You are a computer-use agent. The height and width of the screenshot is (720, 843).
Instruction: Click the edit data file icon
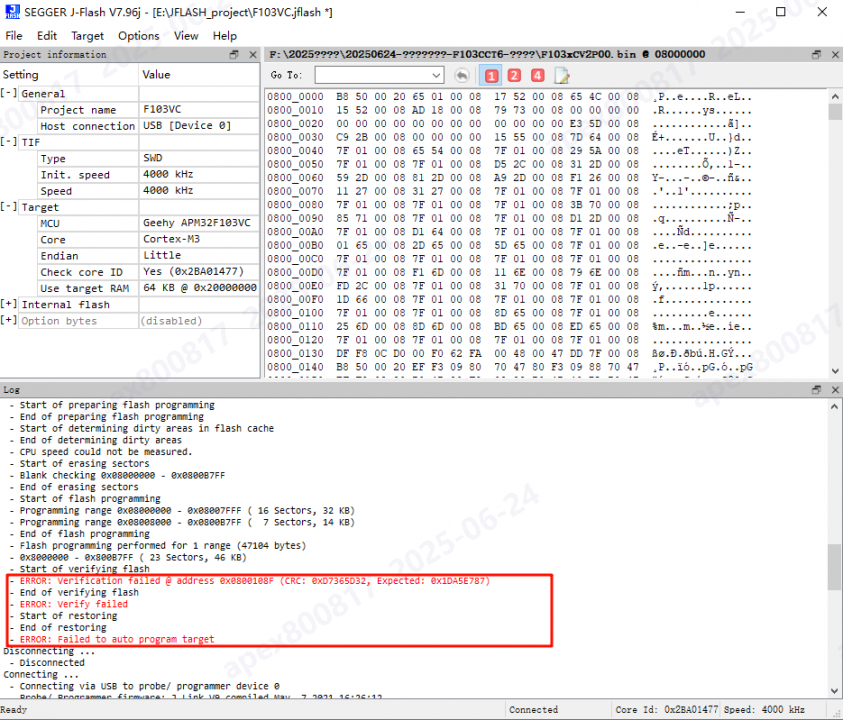(x=562, y=75)
